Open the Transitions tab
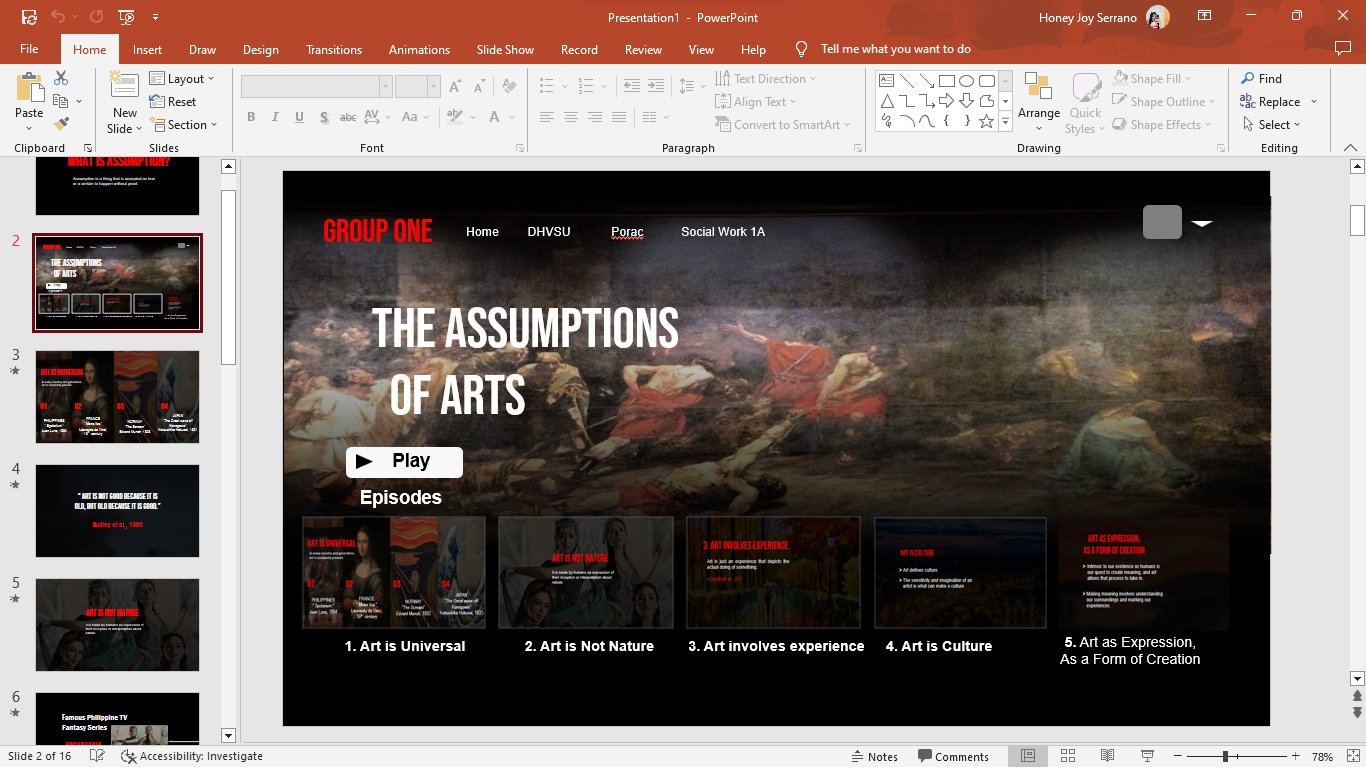 [x=334, y=49]
